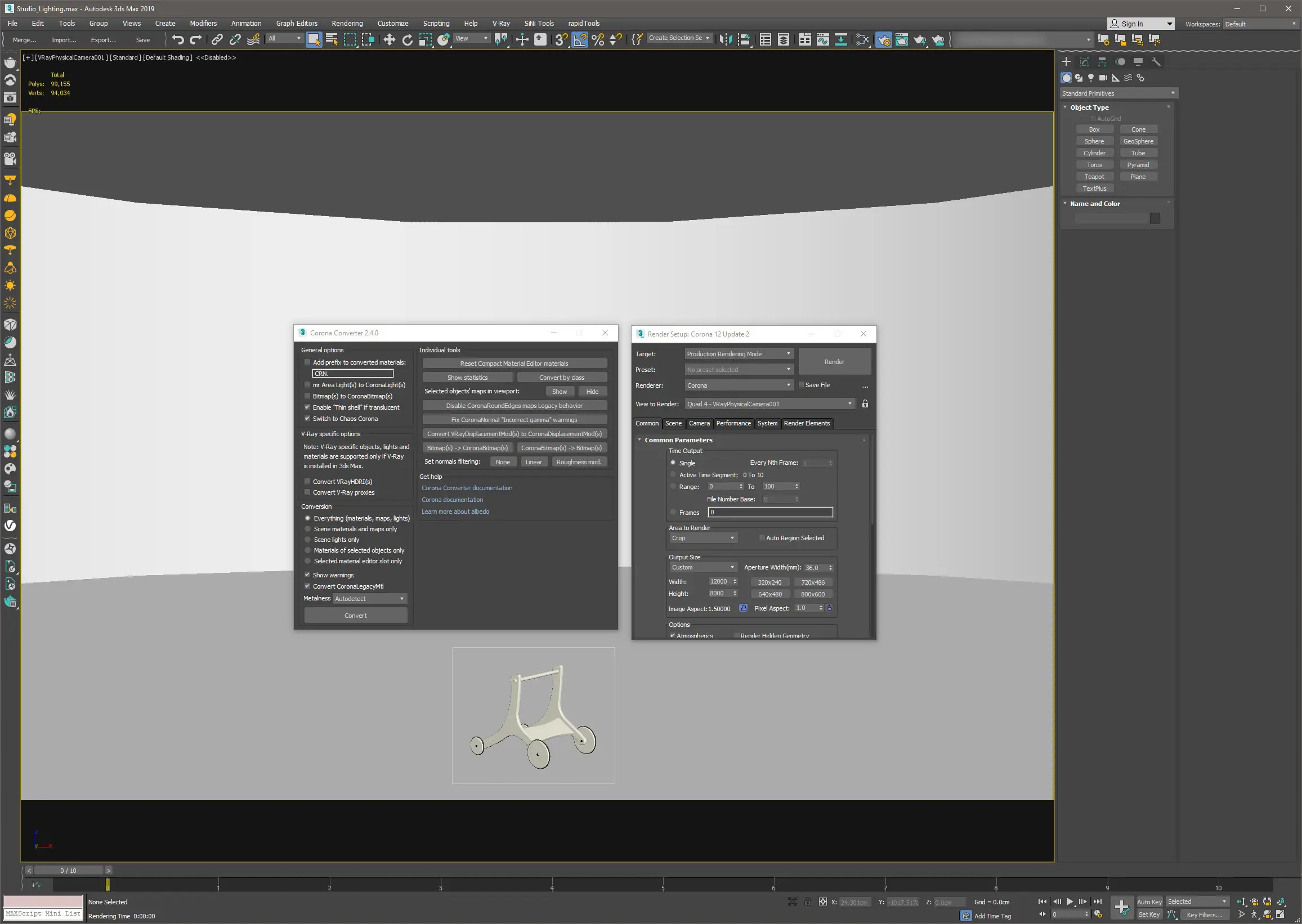Switch to Lights category in Create panel
1302x924 pixels.
[1091, 78]
